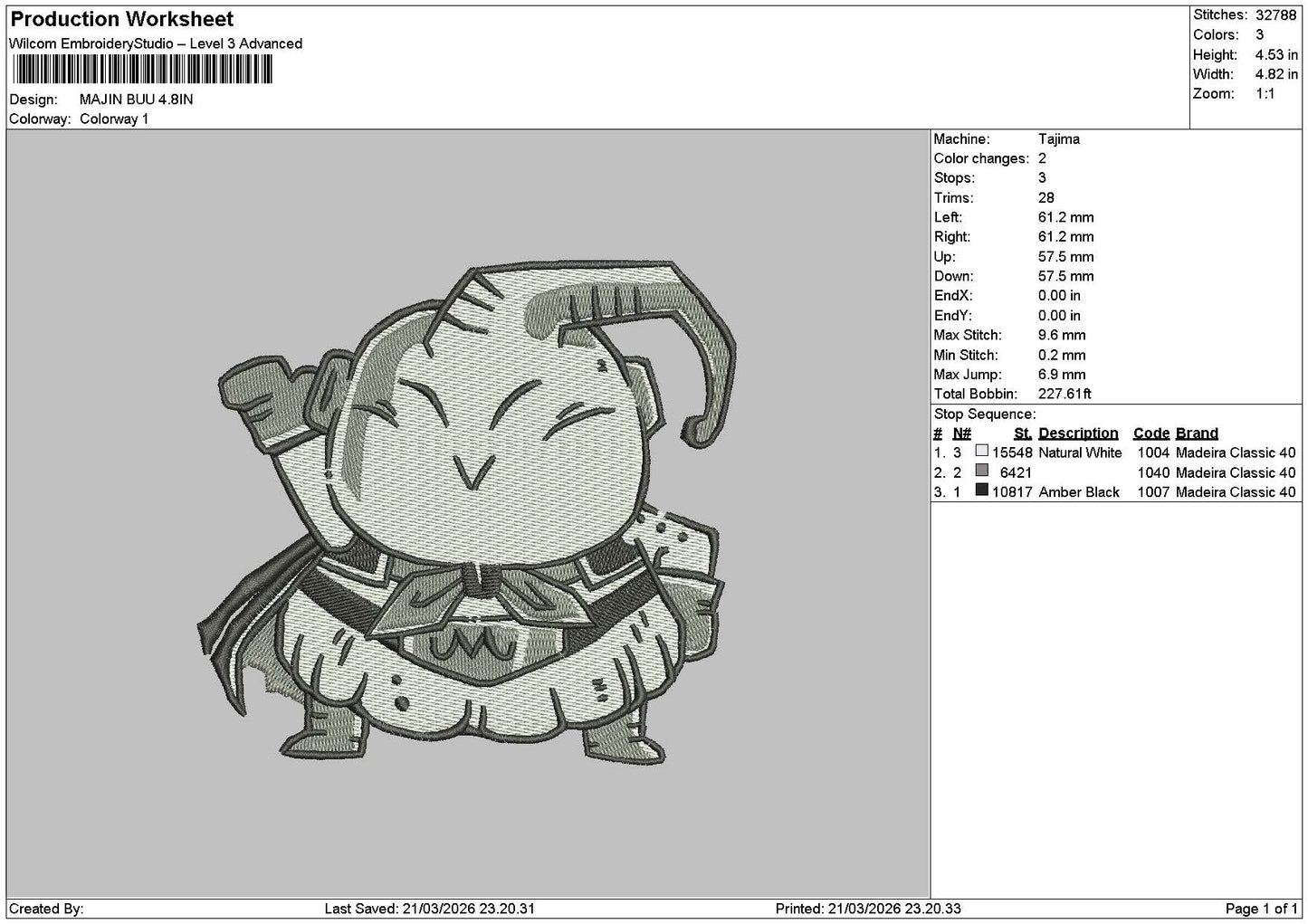Viewport: 1308px width, 924px height.
Task: Click the 'Colorway 1' value
Action: (x=114, y=119)
